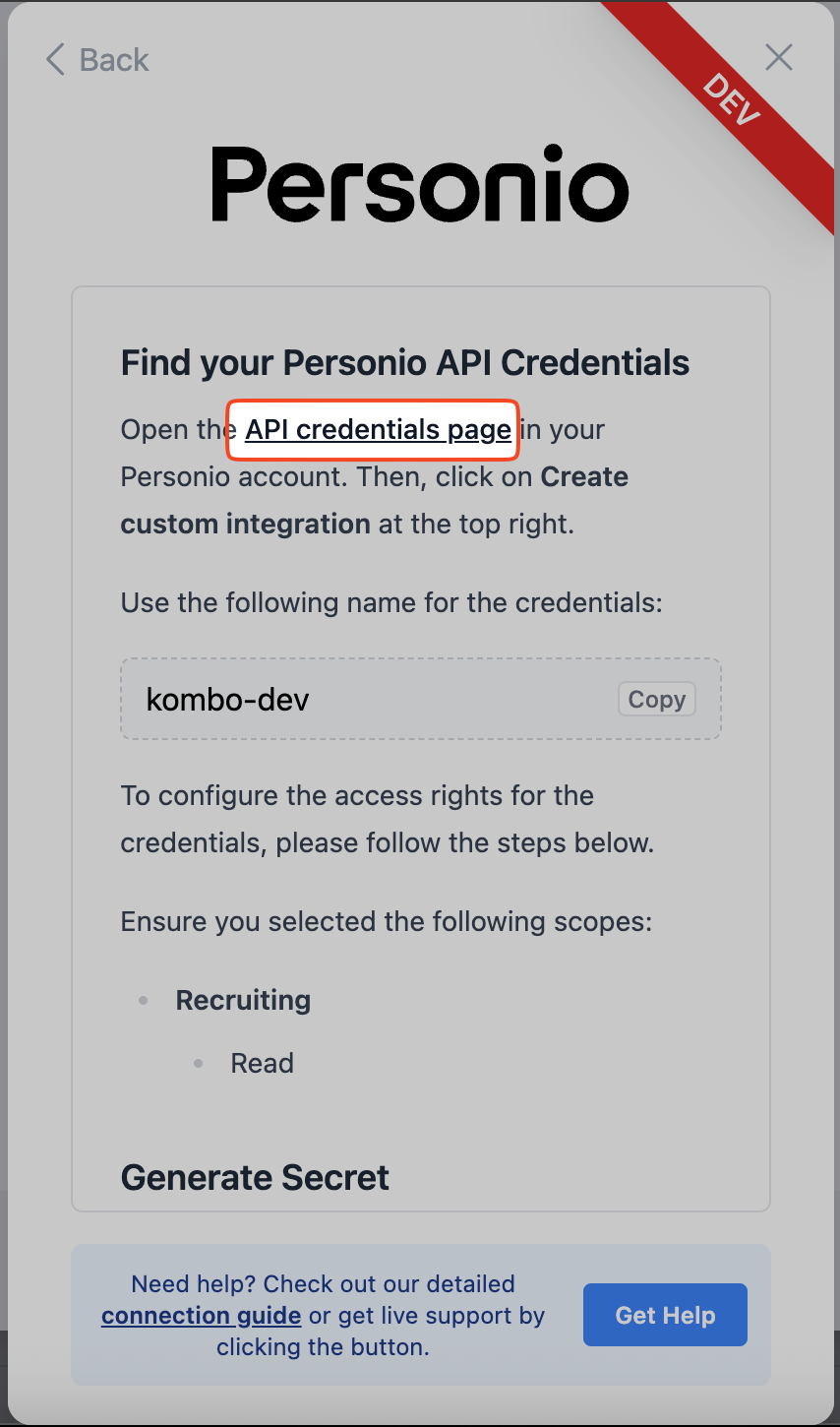
Task: Click the Generate Secret heading
Action: pos(255,1177)
